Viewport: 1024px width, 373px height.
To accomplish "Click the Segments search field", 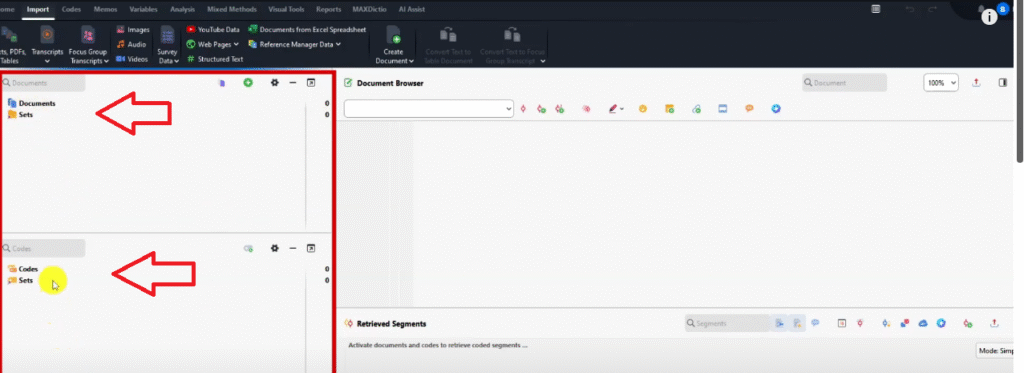I will point(727,323).
